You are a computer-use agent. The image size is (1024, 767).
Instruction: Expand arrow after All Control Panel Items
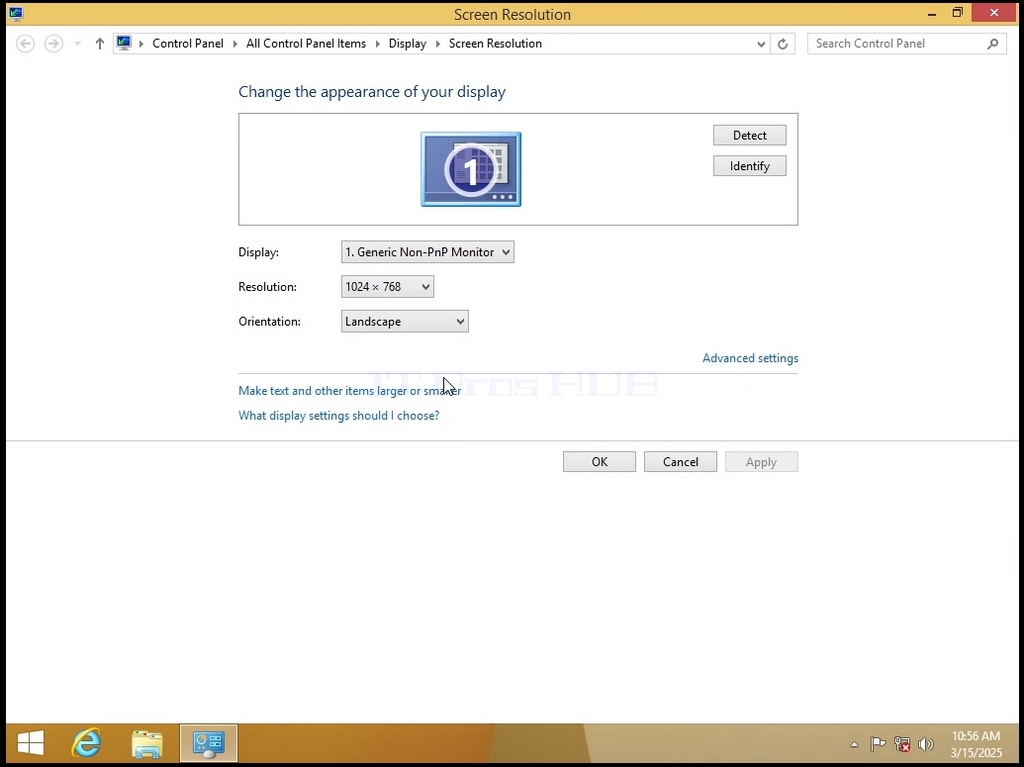(x=377, y=44)
